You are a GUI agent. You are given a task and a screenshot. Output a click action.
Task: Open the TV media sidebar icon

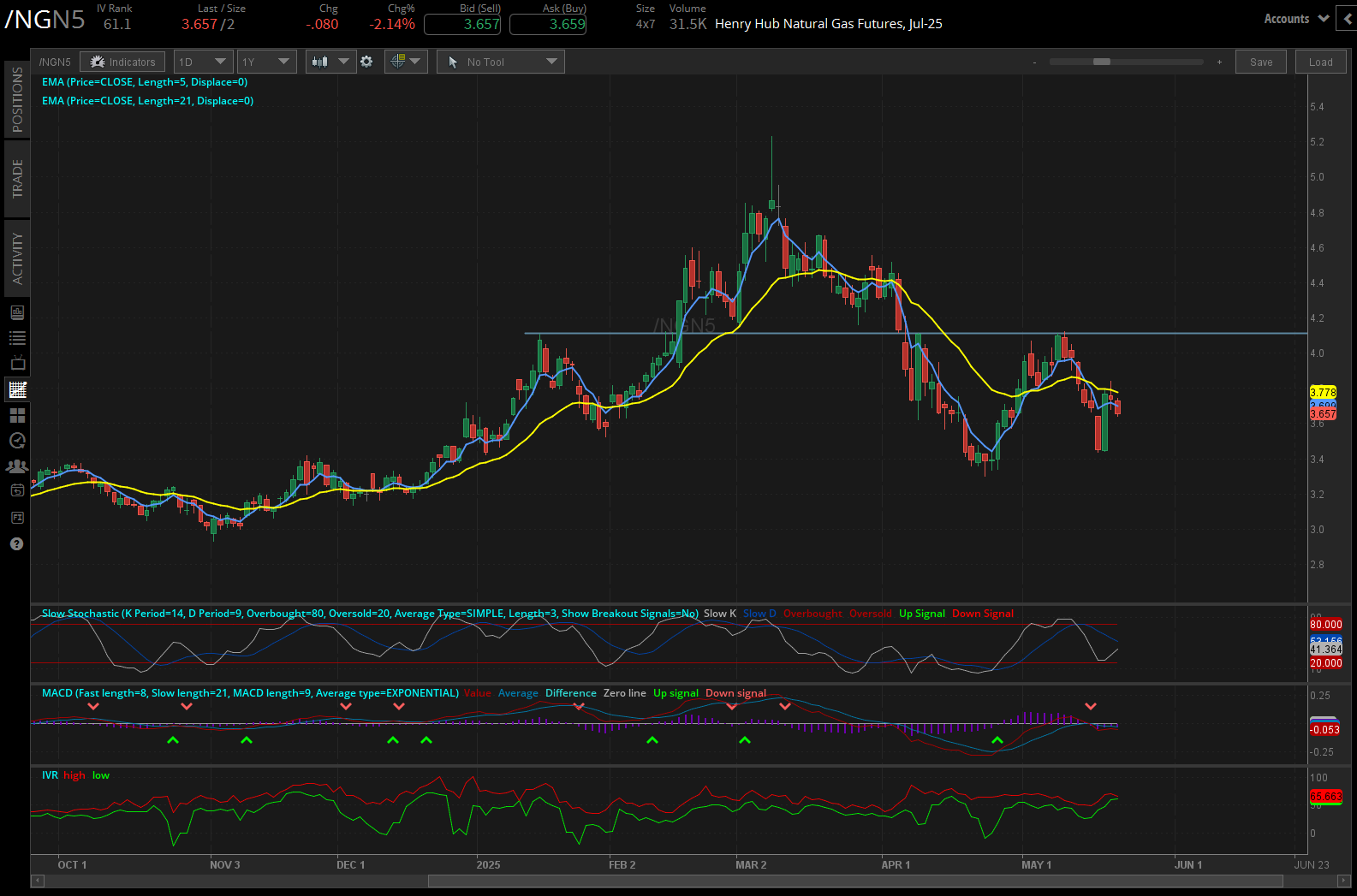(17, 363)
